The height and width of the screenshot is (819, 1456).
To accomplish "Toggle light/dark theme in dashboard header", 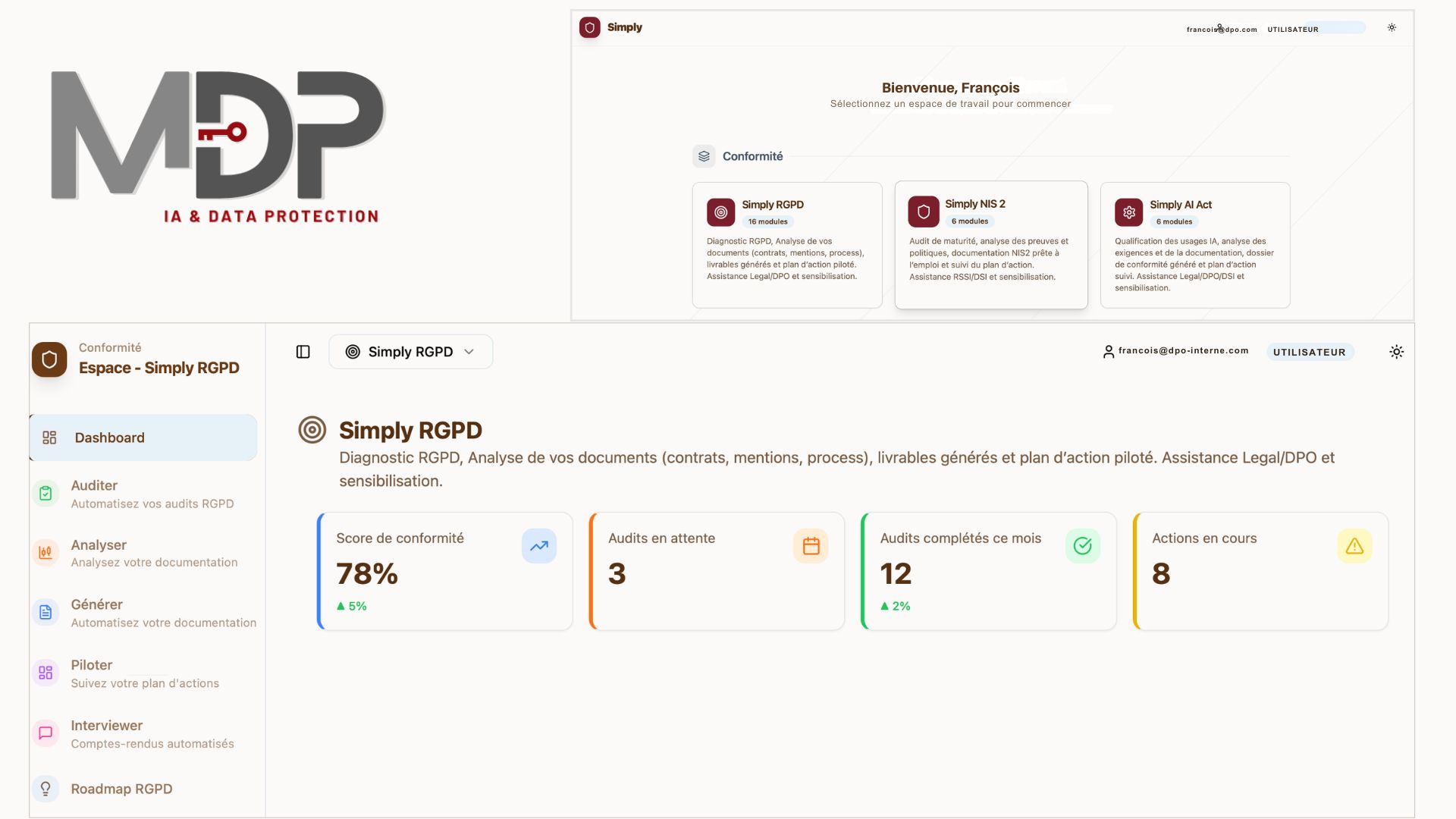I will pos(1396,352).
